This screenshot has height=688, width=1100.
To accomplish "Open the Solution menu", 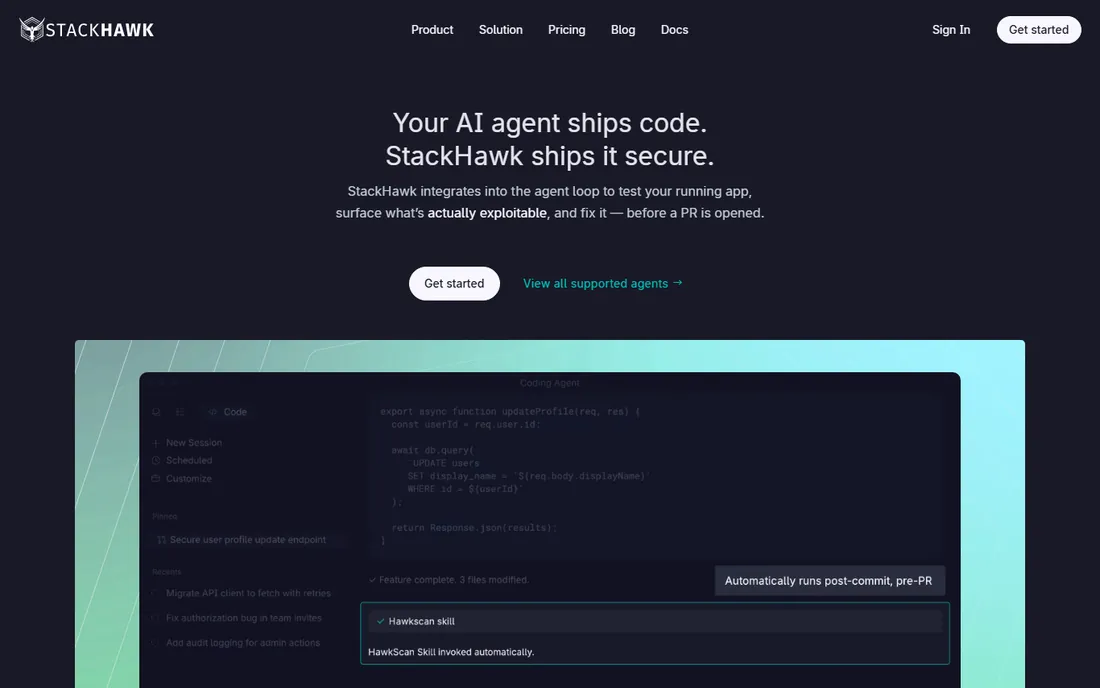I will pyautogui.click(x=500, y=29).
